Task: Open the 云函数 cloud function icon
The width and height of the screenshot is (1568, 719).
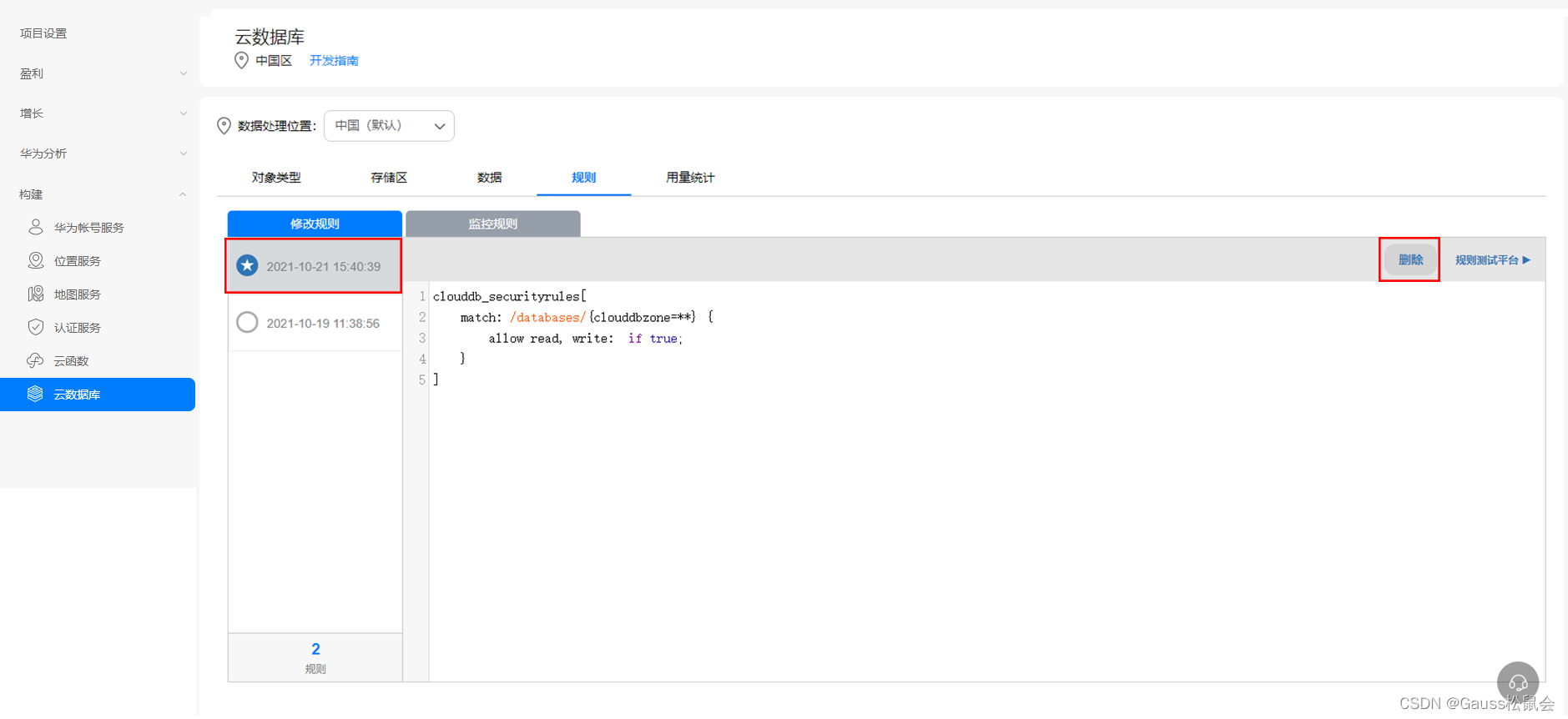Action: 35,360
